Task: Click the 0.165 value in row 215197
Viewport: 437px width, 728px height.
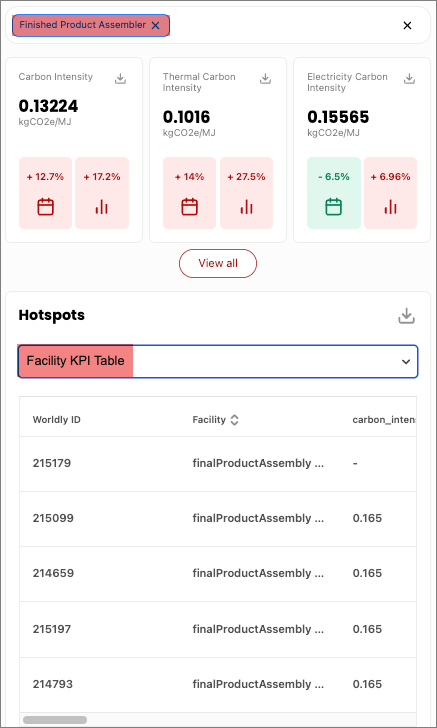Action: [367, 629]
